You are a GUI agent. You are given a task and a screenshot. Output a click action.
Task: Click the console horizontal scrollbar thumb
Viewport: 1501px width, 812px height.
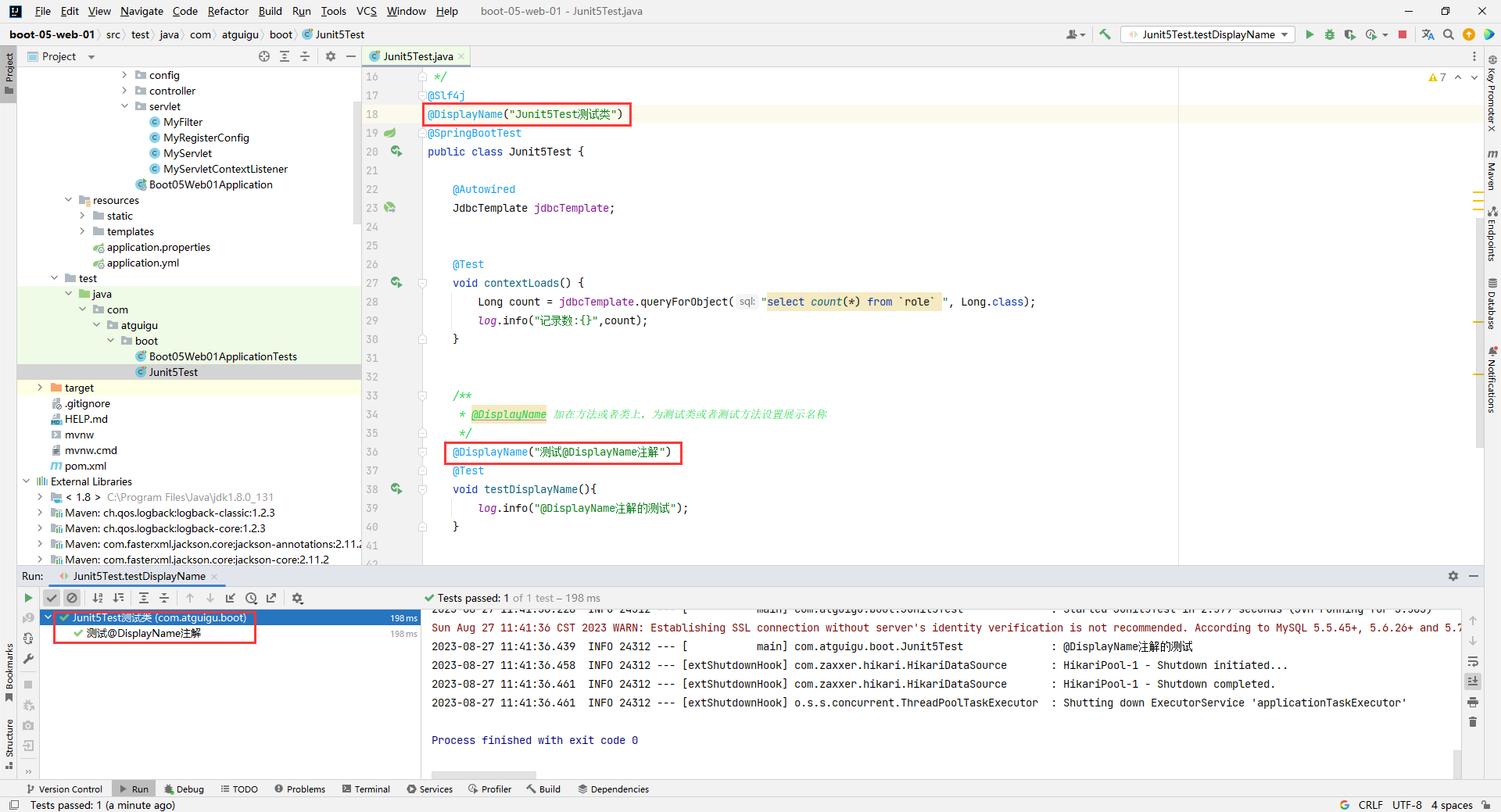[483, 775]
